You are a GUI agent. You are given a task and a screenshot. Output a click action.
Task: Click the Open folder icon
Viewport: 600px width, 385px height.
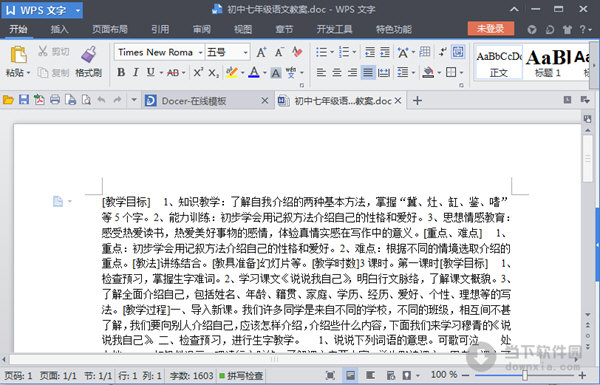(x=8, y=100)
